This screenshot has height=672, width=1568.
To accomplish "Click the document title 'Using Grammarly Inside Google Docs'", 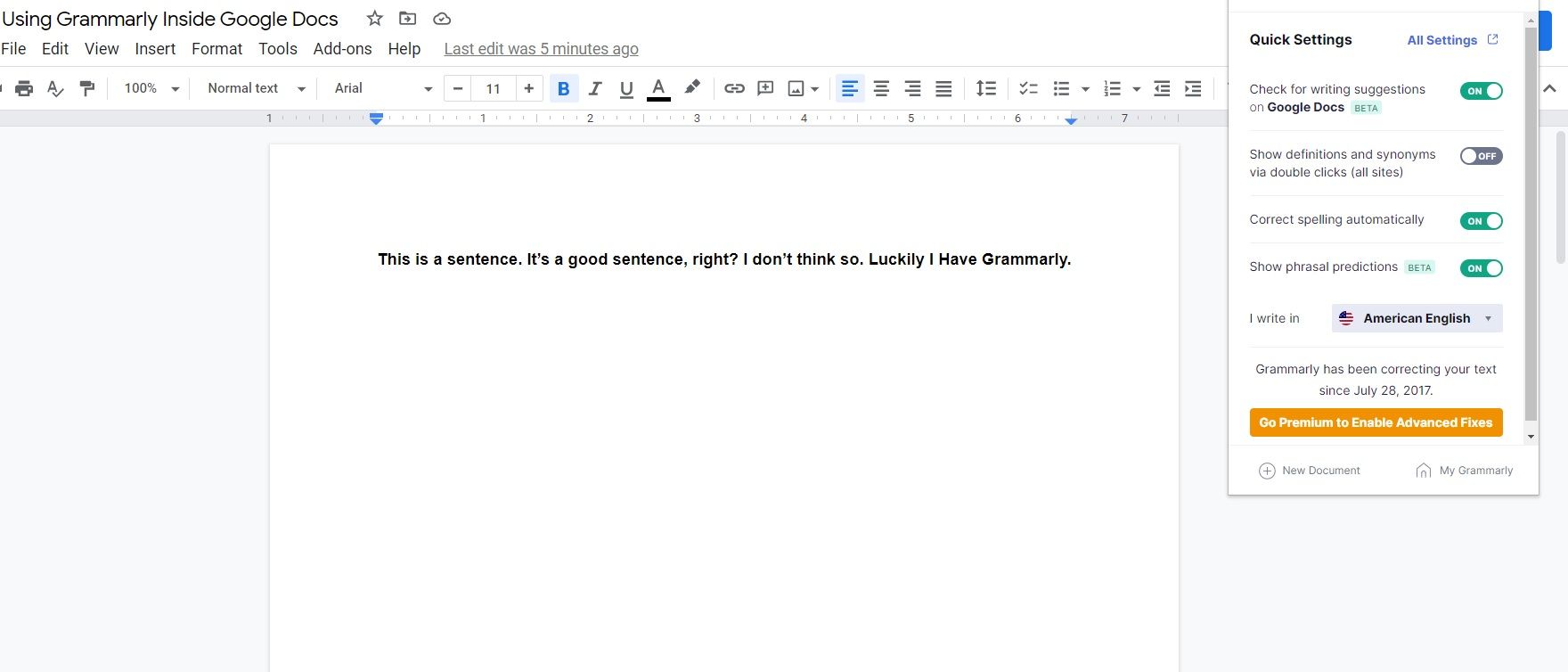I will [x=170, y=19].
